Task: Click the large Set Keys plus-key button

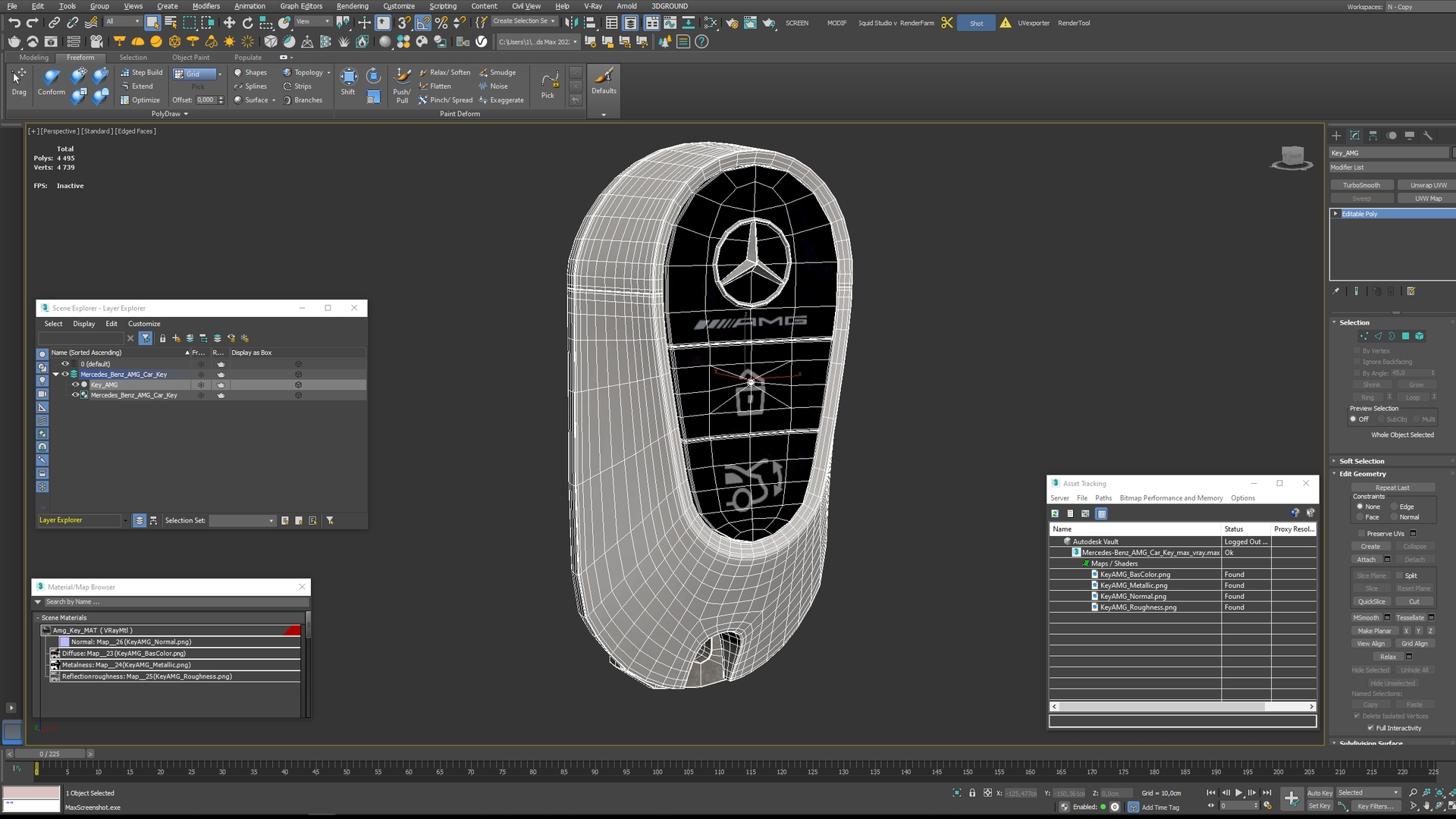Action: coord(1291,799)
